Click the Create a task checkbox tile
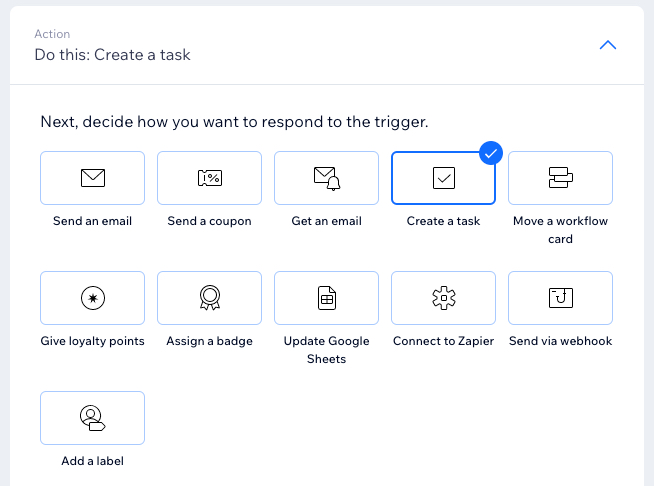 [x=443, y=178]
